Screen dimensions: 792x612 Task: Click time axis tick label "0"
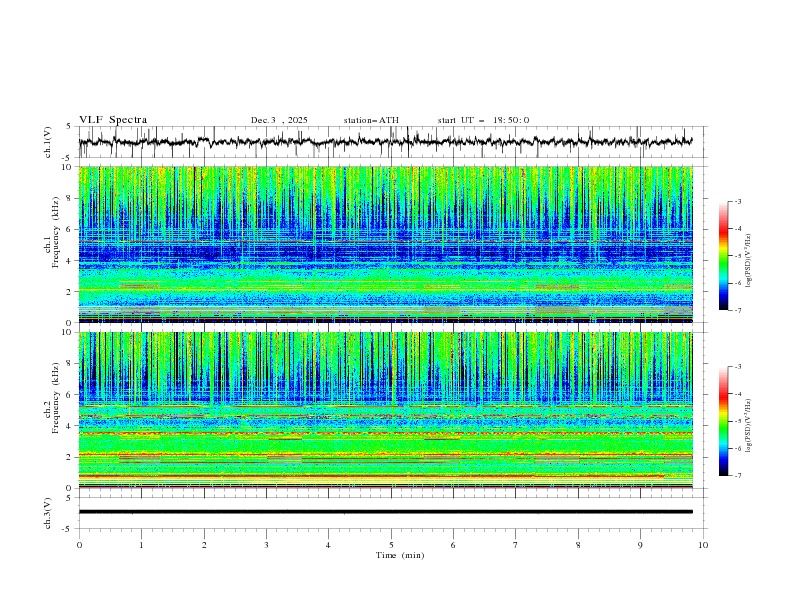[x=79, y=545]
